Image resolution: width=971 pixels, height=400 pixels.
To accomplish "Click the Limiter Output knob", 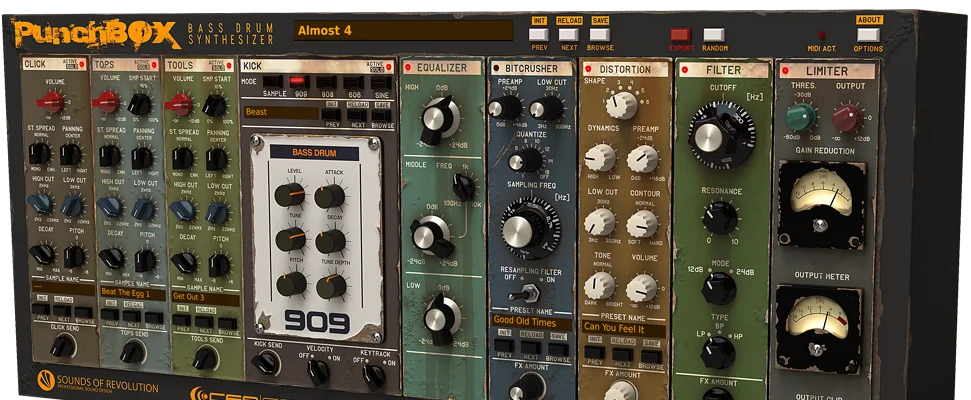I will [847, 119].
